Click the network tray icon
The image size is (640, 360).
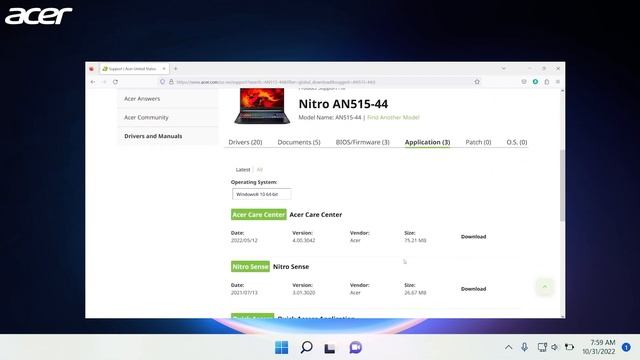coord(542,347)
